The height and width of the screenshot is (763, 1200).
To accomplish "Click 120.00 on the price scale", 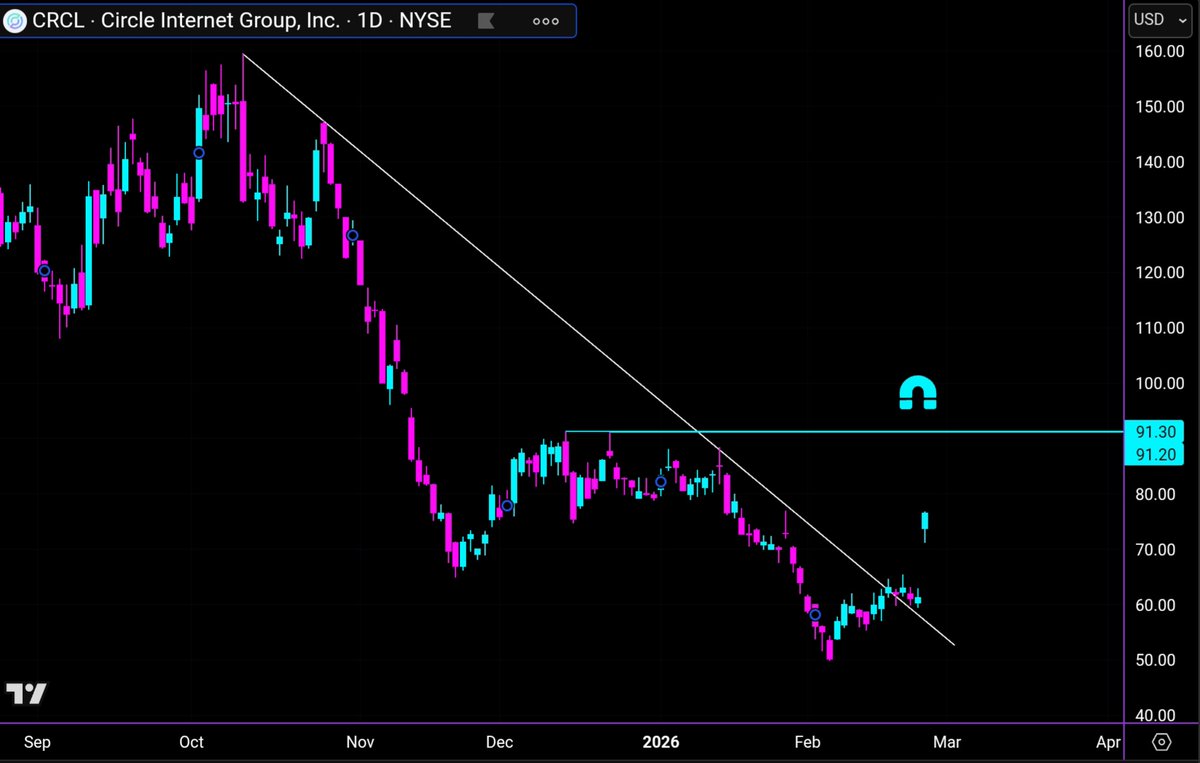I will pyautogui.click(x=1161, y=273).
